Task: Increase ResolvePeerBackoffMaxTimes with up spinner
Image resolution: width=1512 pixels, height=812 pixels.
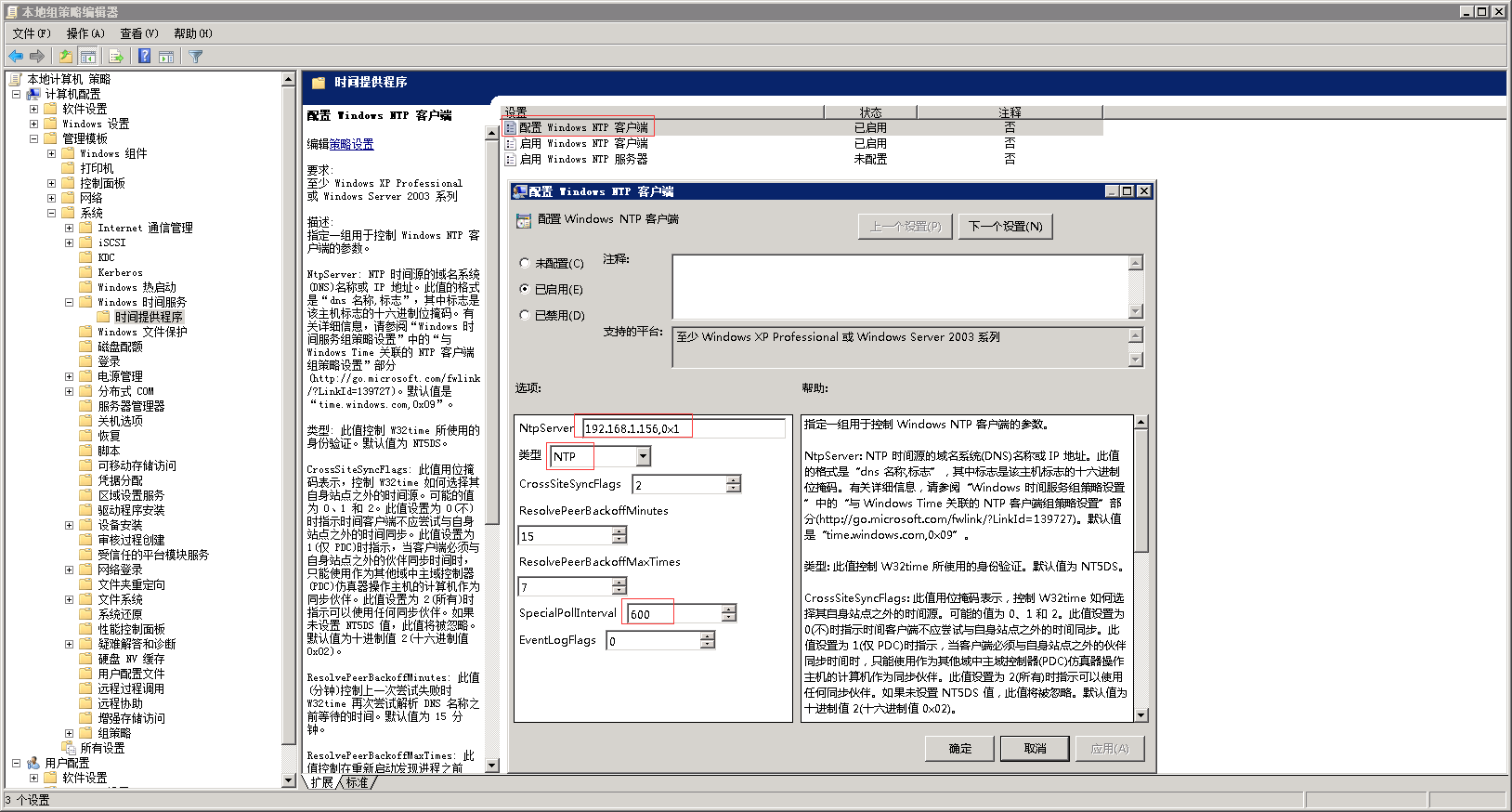Action: click(619, 582)
